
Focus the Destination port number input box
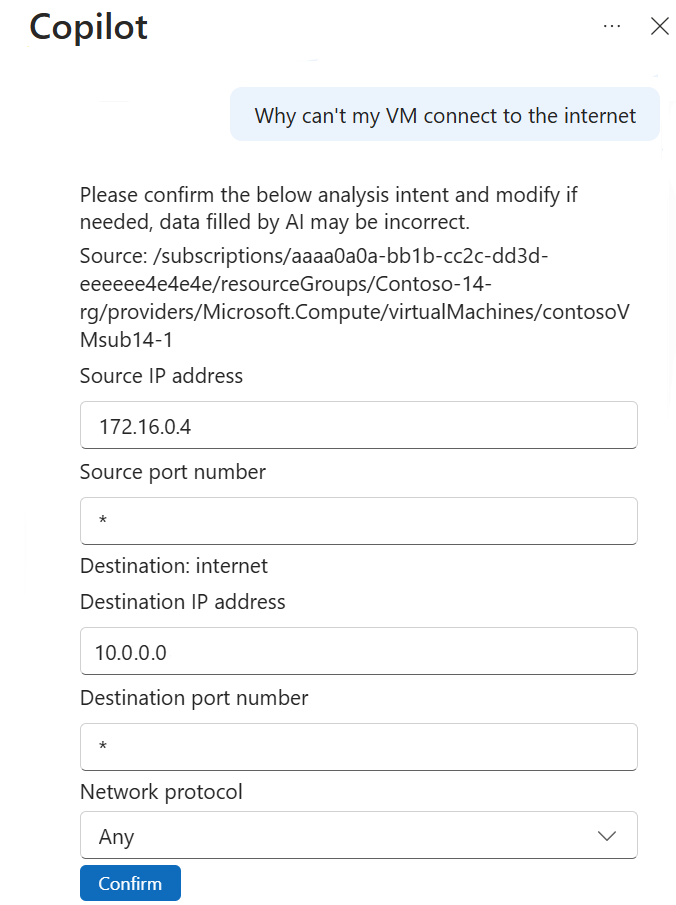pos(358,747)
